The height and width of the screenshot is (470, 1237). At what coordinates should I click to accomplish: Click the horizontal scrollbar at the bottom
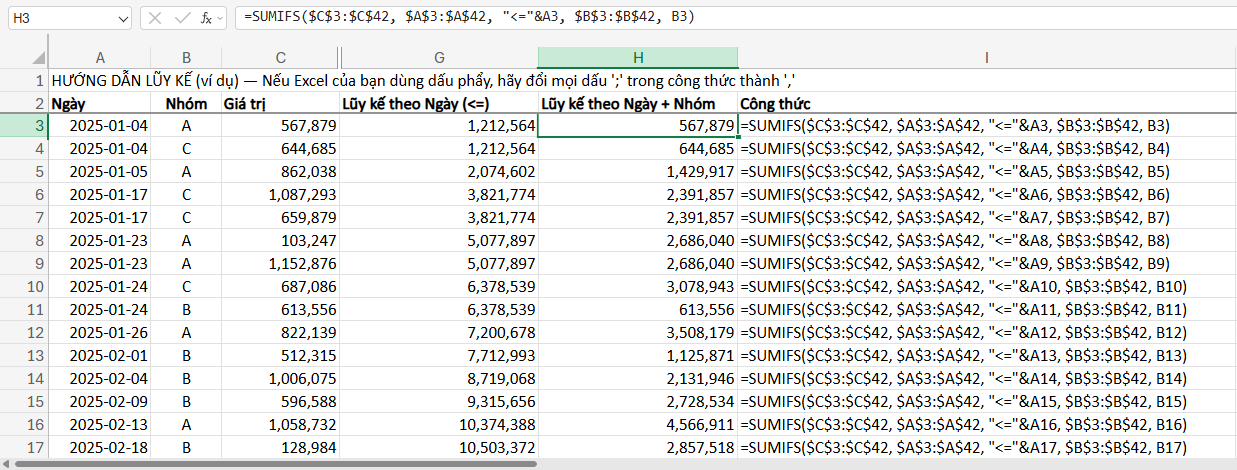(x=300, y=464)
